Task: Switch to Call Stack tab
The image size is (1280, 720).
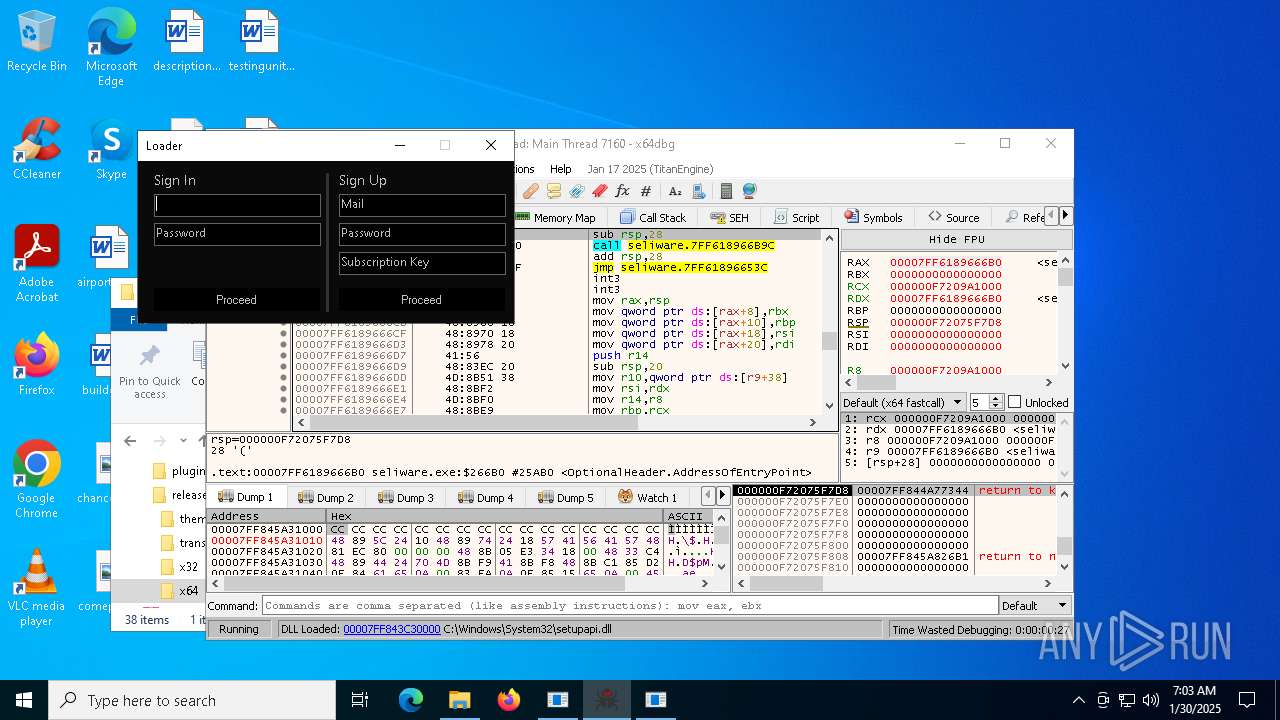Action: coord(653,217)
